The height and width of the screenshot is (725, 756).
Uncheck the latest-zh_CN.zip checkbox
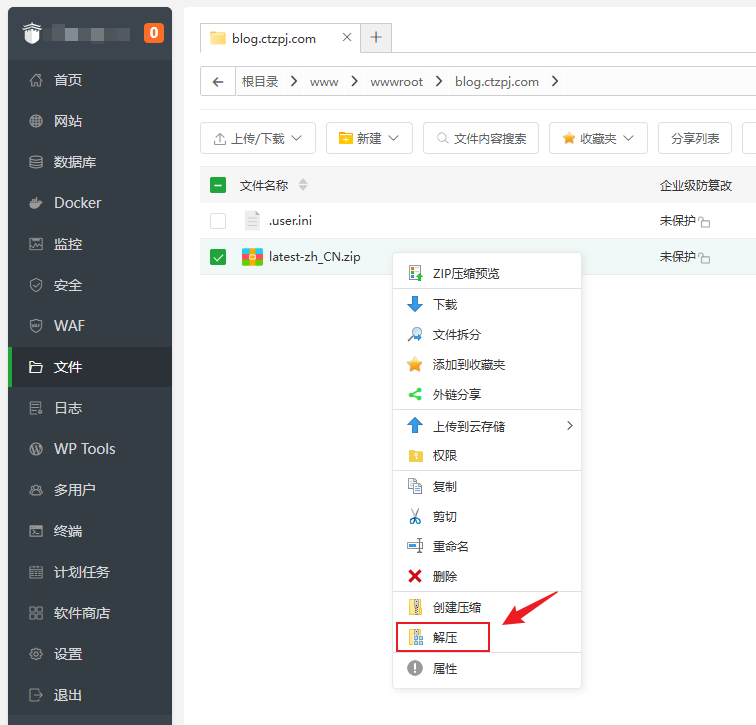coord(218,257)
